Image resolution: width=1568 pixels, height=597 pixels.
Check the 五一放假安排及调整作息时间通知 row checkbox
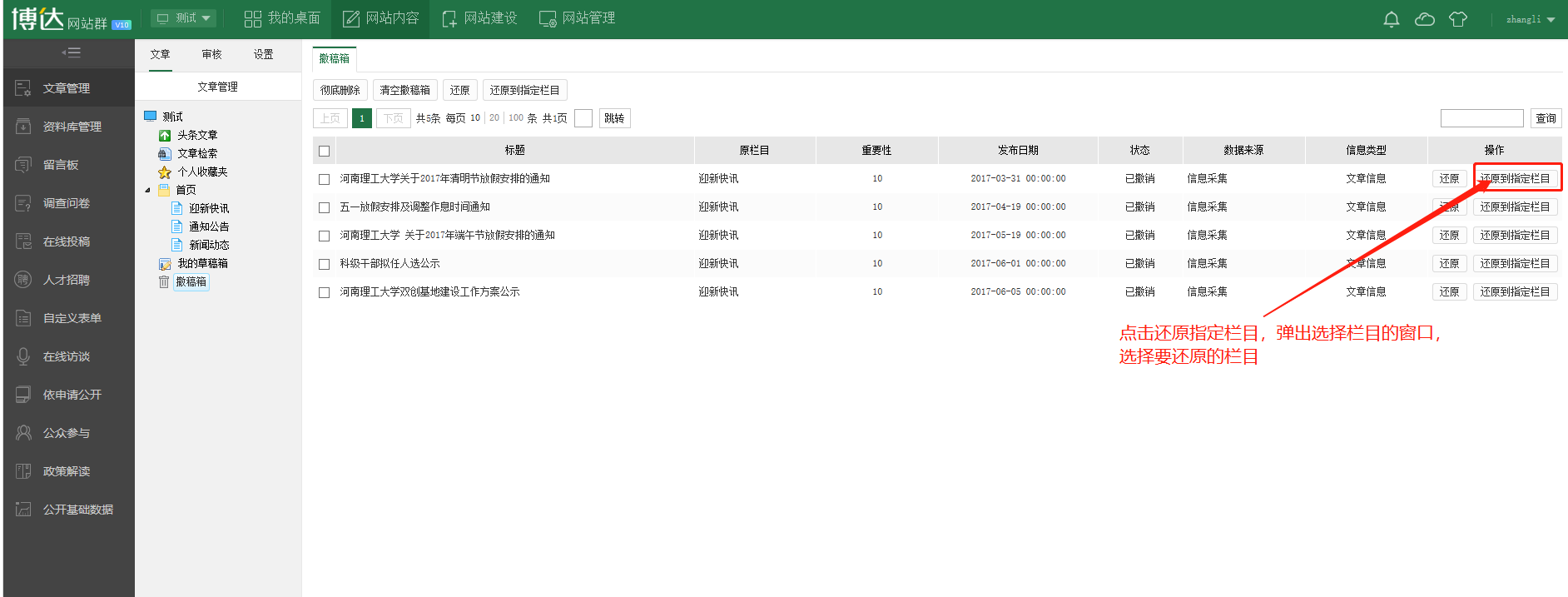[325, 207]
